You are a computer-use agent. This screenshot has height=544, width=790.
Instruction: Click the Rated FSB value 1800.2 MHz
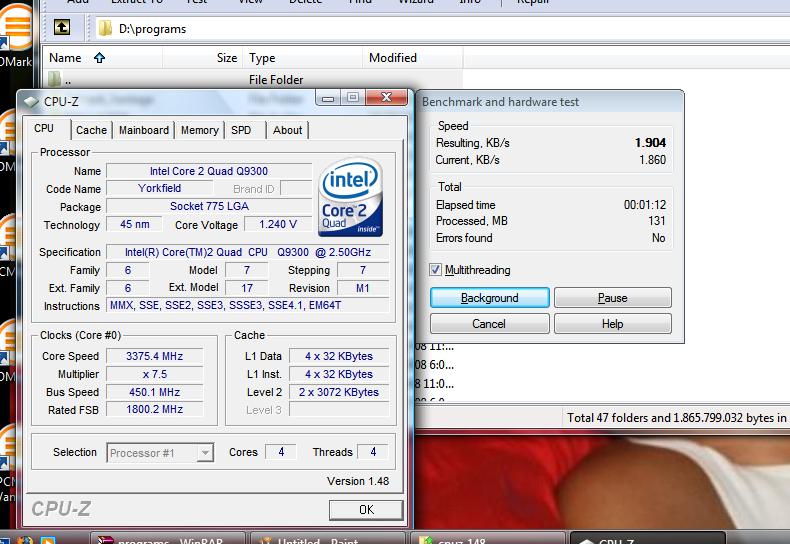(155, 410)
